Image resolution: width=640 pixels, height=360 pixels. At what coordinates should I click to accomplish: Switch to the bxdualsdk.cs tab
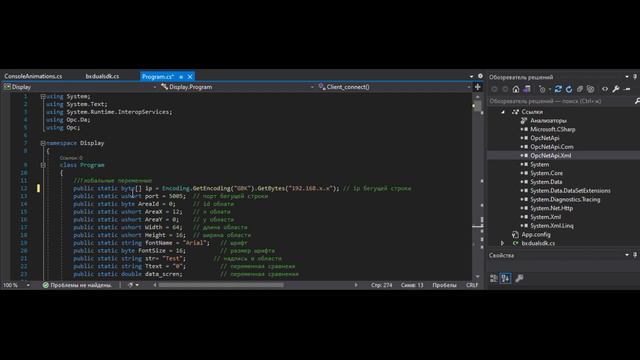[102, 76]
